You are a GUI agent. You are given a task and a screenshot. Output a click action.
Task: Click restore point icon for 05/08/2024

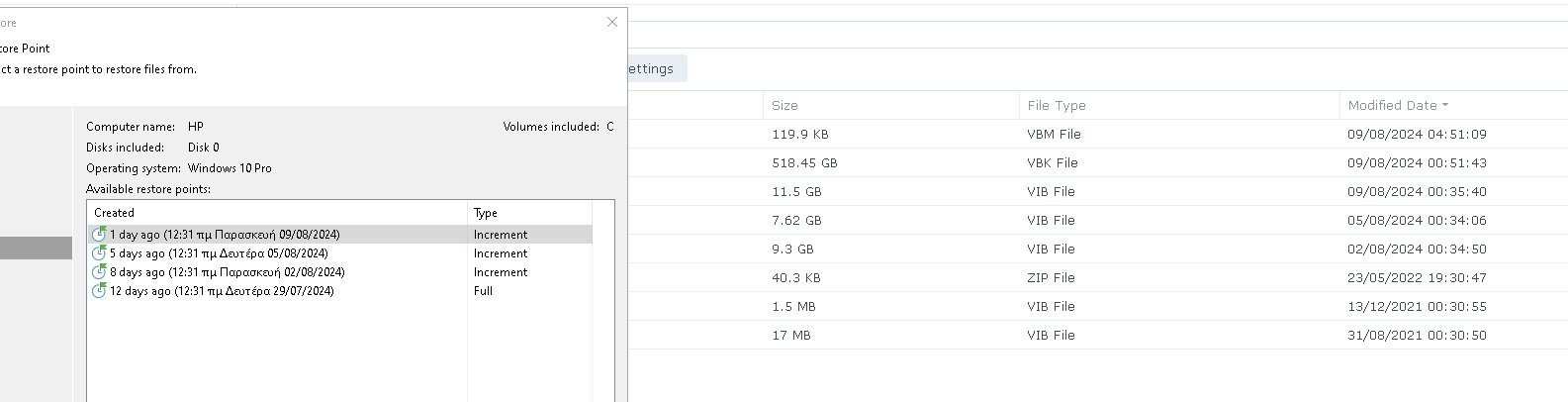pos(99,253)
